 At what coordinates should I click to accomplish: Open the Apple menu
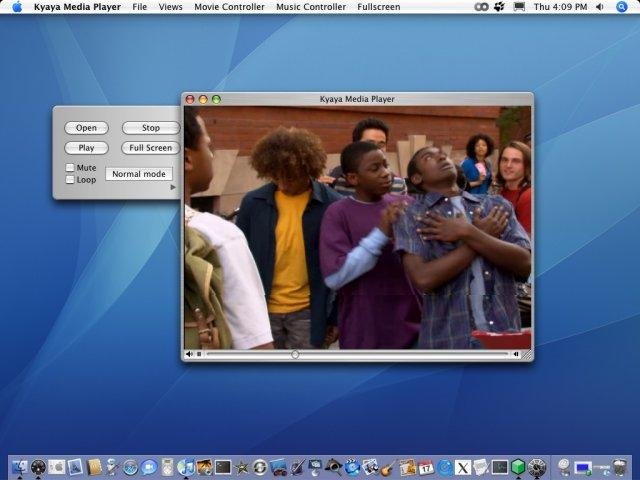pos(17,7)
